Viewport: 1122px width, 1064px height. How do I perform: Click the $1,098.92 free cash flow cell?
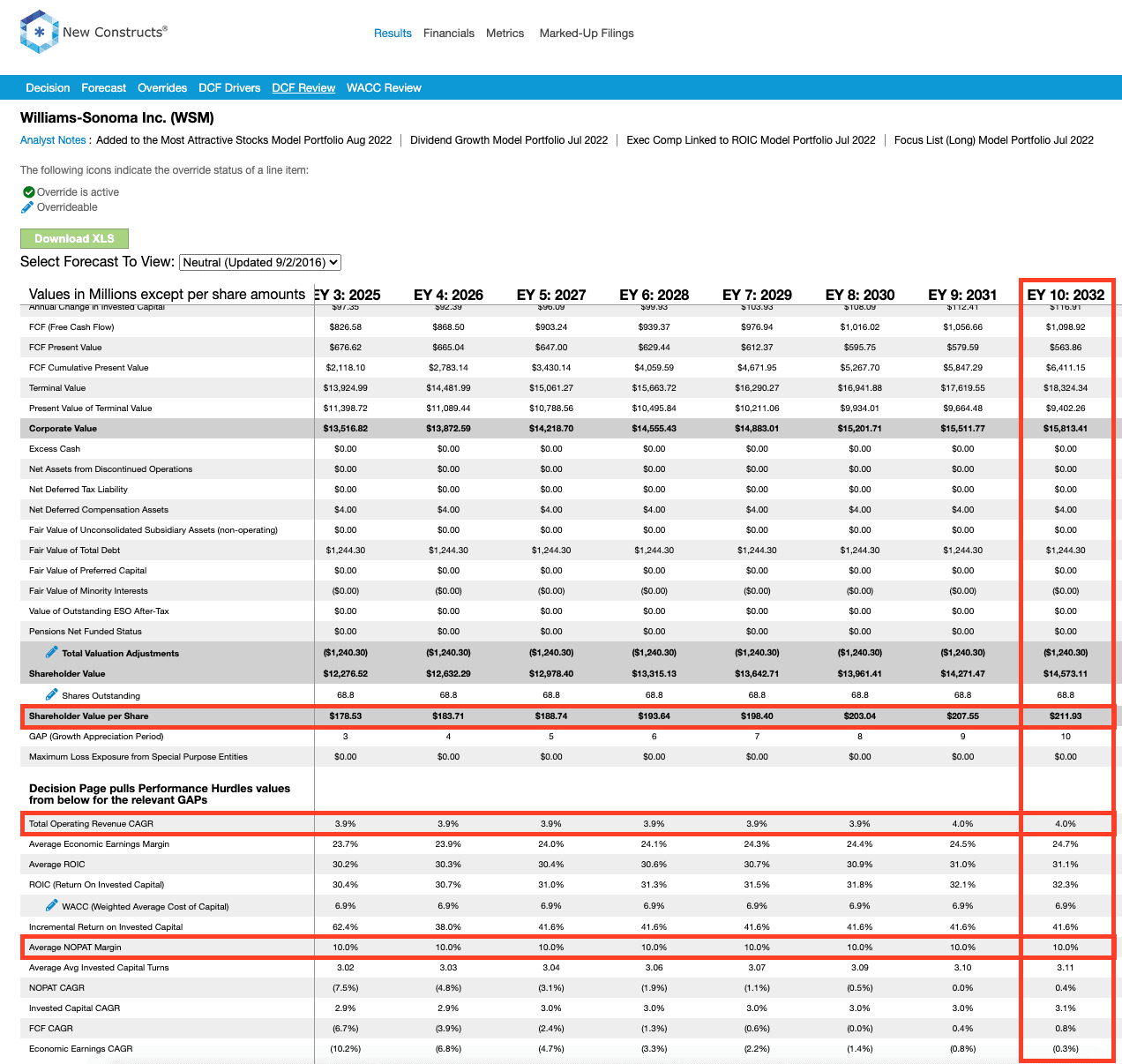pyautogui.click(x=1066, y=327)
